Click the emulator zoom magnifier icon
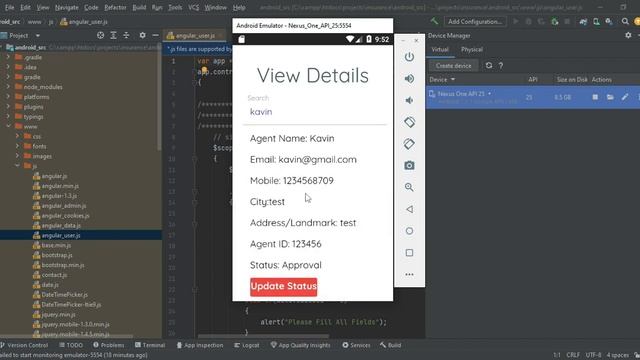640x360 pixels. (x=409, y=187)
